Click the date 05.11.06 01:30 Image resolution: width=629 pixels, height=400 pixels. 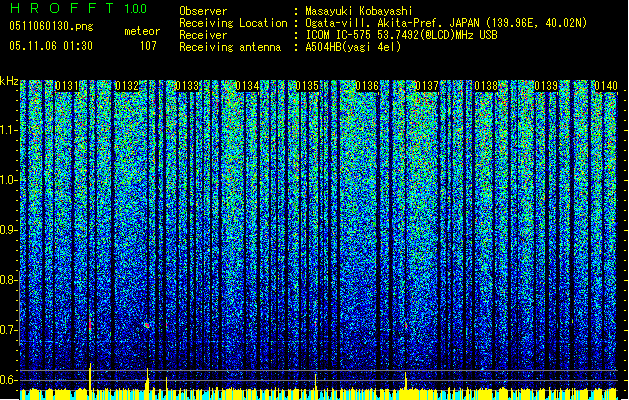(x=51, y=46)
